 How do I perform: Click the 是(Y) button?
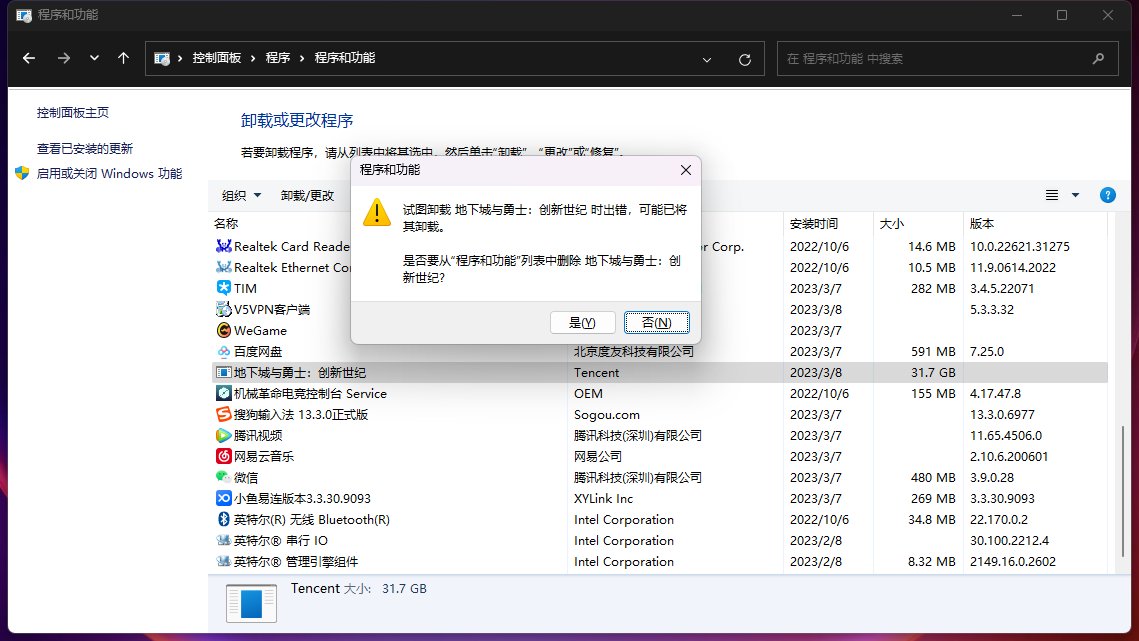pos(583,322)
